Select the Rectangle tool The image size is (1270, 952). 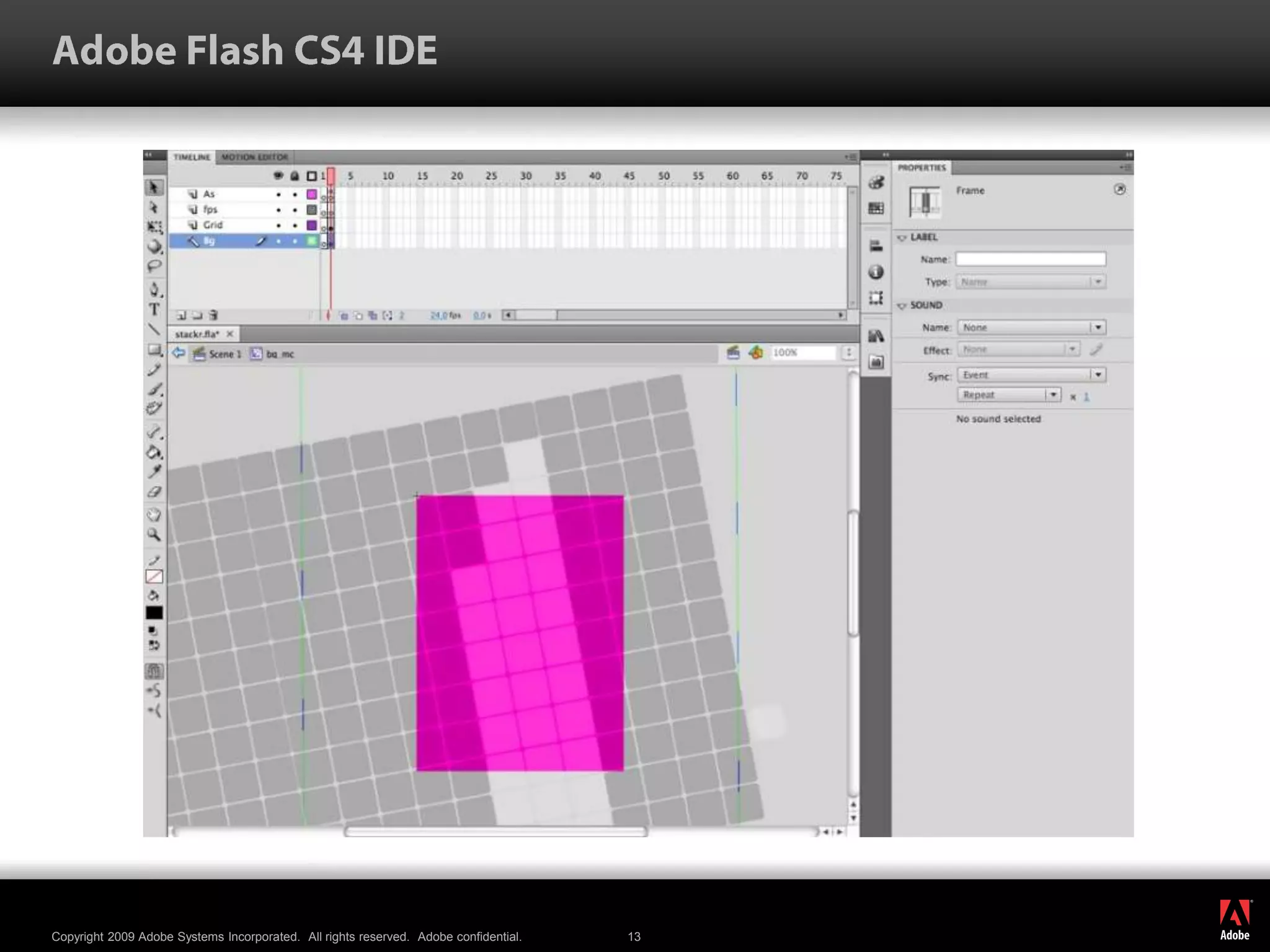point(154,350)
